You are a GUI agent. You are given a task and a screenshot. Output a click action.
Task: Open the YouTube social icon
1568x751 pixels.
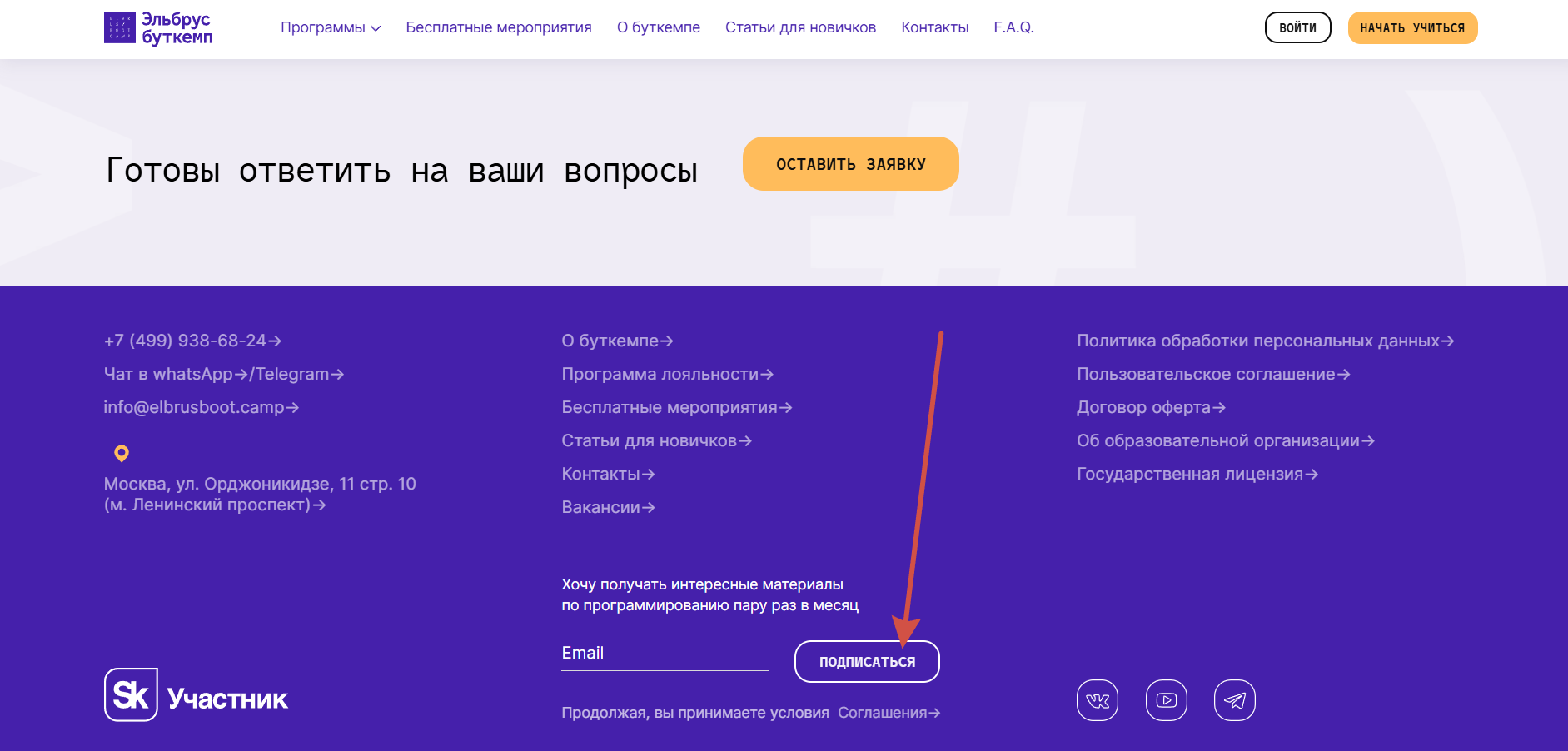(x=1167, y=700)
